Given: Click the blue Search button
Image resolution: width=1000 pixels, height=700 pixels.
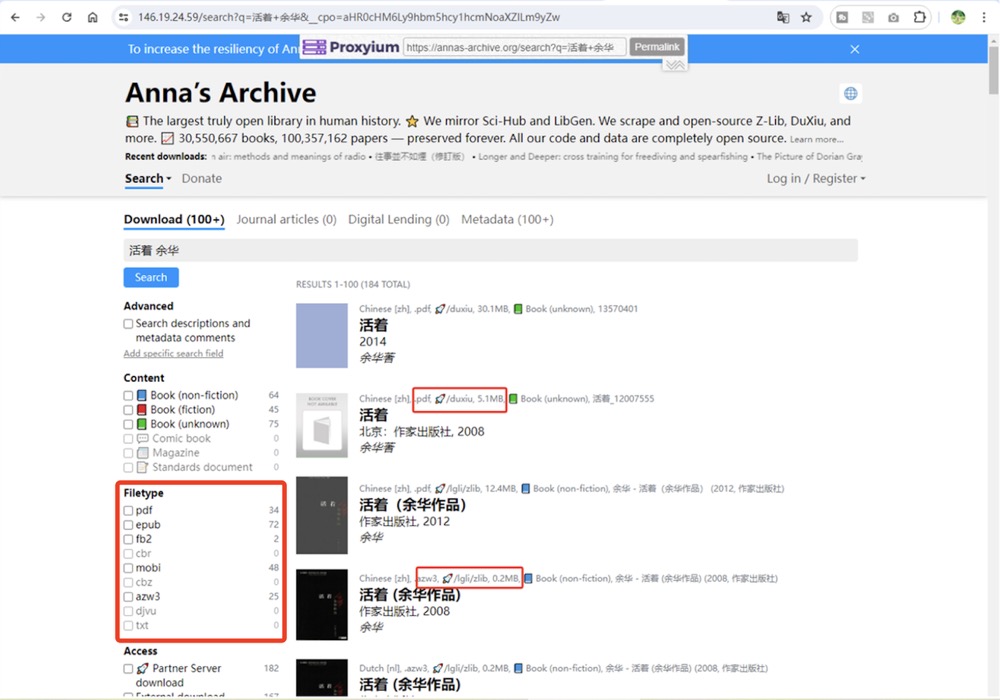Looking at the screenshot, I should click(x=151, y=277).
